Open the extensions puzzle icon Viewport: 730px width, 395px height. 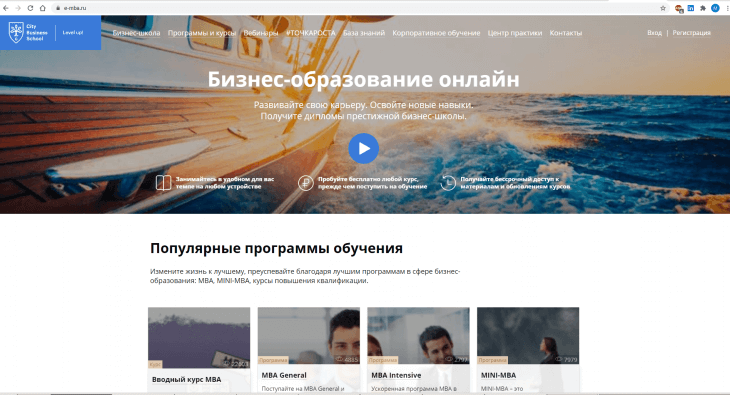click(x=703, y=8)
